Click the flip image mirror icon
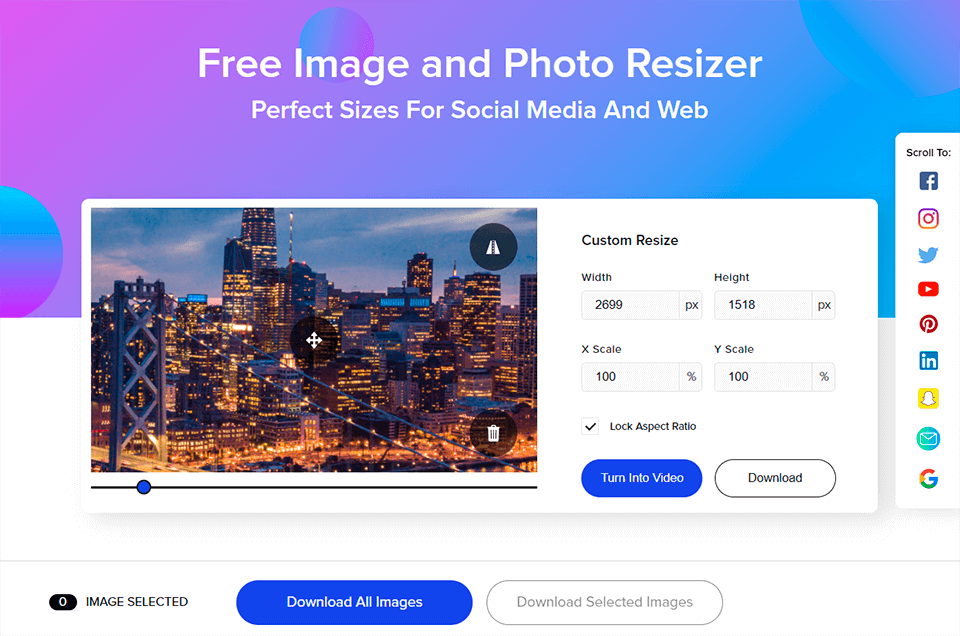 click(493, 247)
